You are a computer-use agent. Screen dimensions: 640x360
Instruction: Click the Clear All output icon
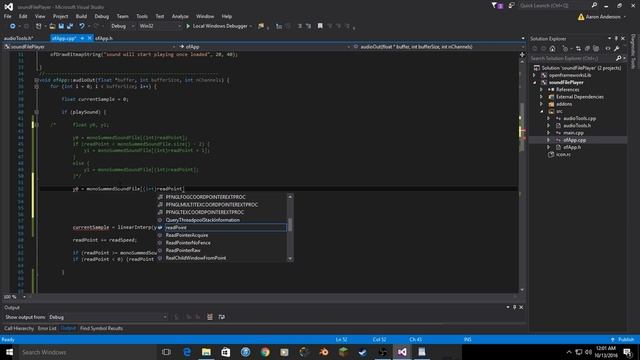[210, 317]
